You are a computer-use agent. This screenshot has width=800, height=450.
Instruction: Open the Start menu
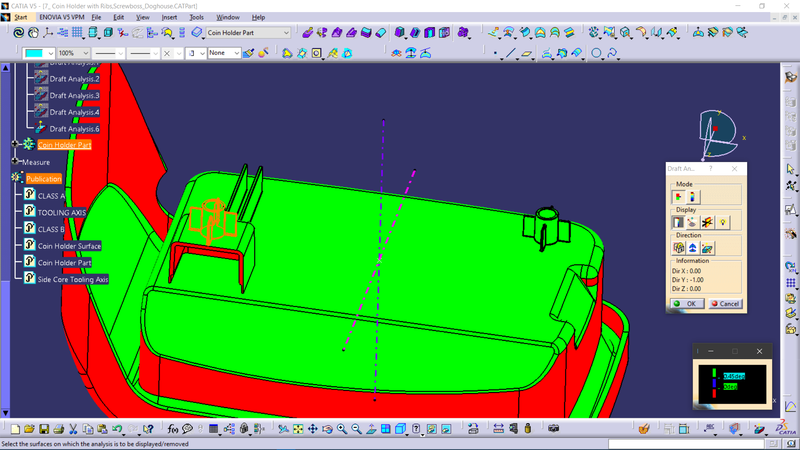[x=20, y=17]
